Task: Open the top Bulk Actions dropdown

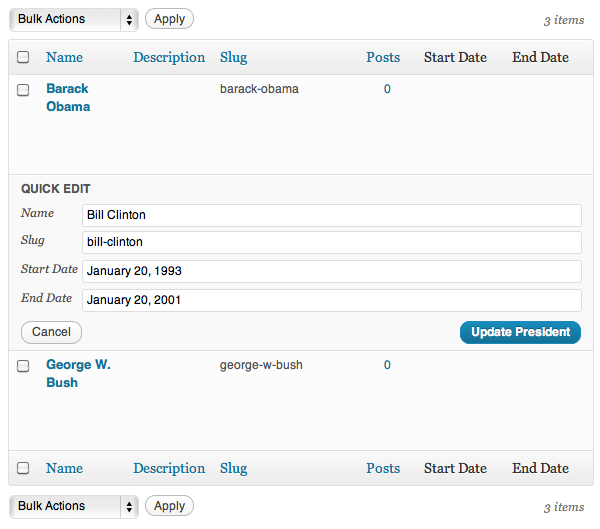Action: pyautogui.click(x=73, y=19)
